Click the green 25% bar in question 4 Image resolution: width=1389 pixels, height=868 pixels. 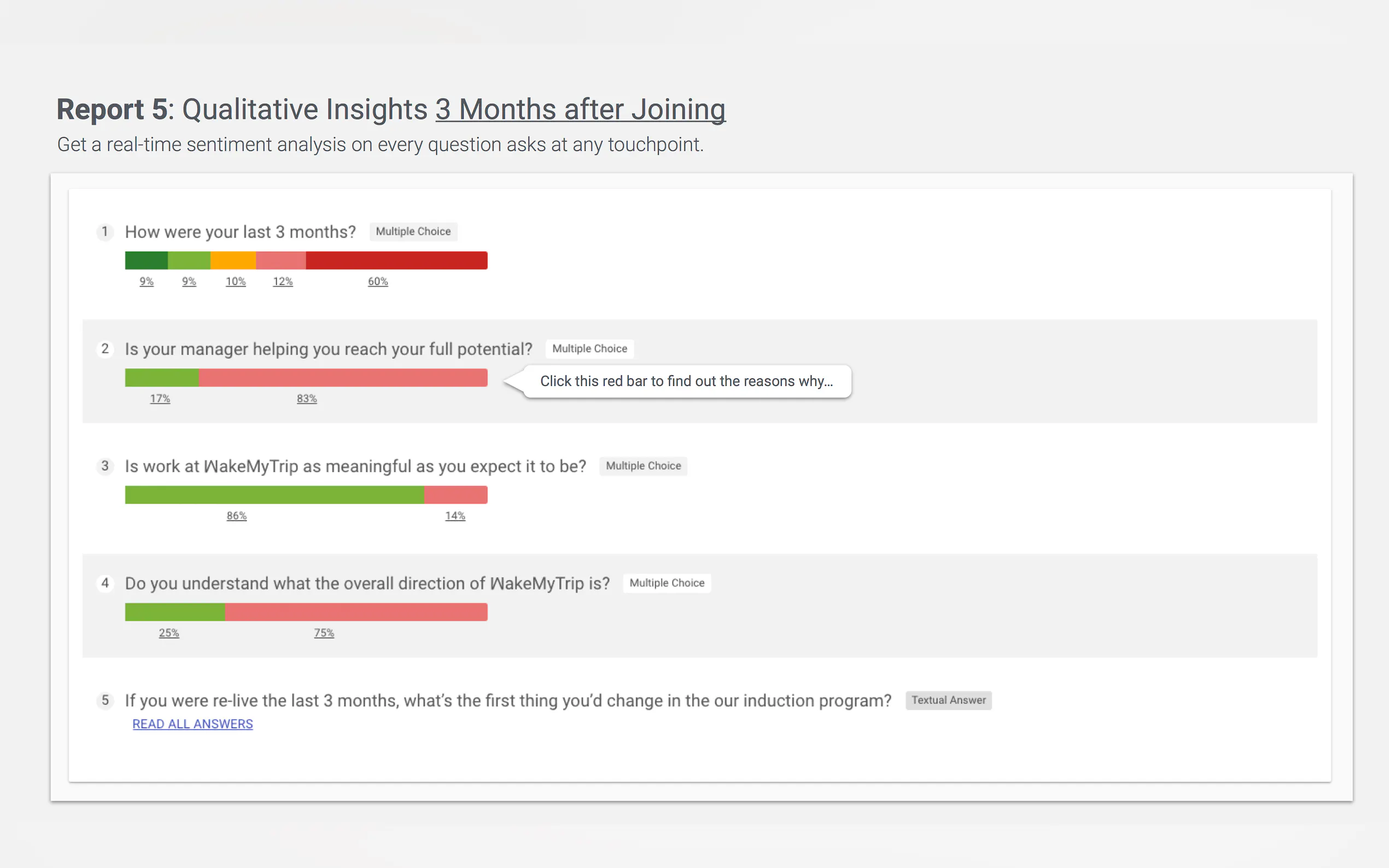click(174, 612)
